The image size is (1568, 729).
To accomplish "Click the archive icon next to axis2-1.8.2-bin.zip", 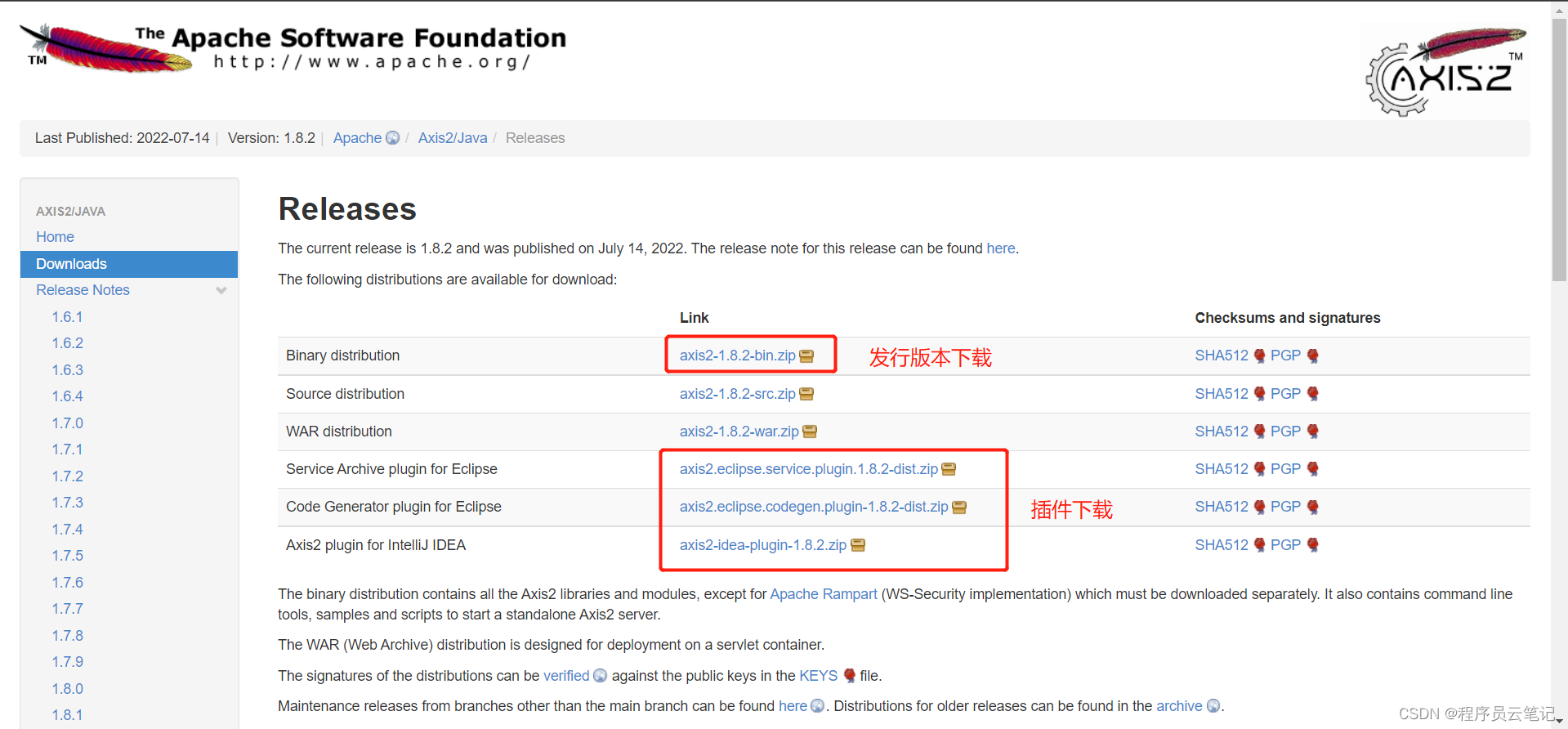I will (806, 356).
